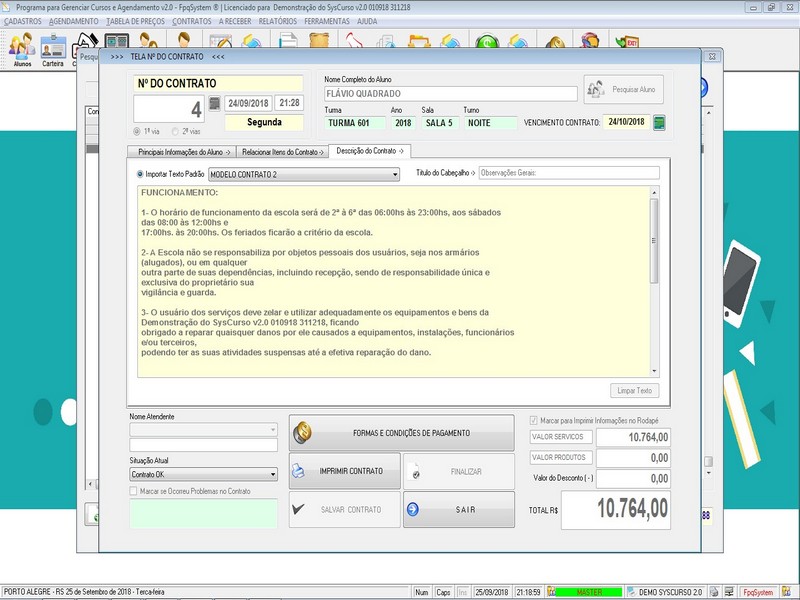Click the Limpar Texto button

(x=634, y=391)
